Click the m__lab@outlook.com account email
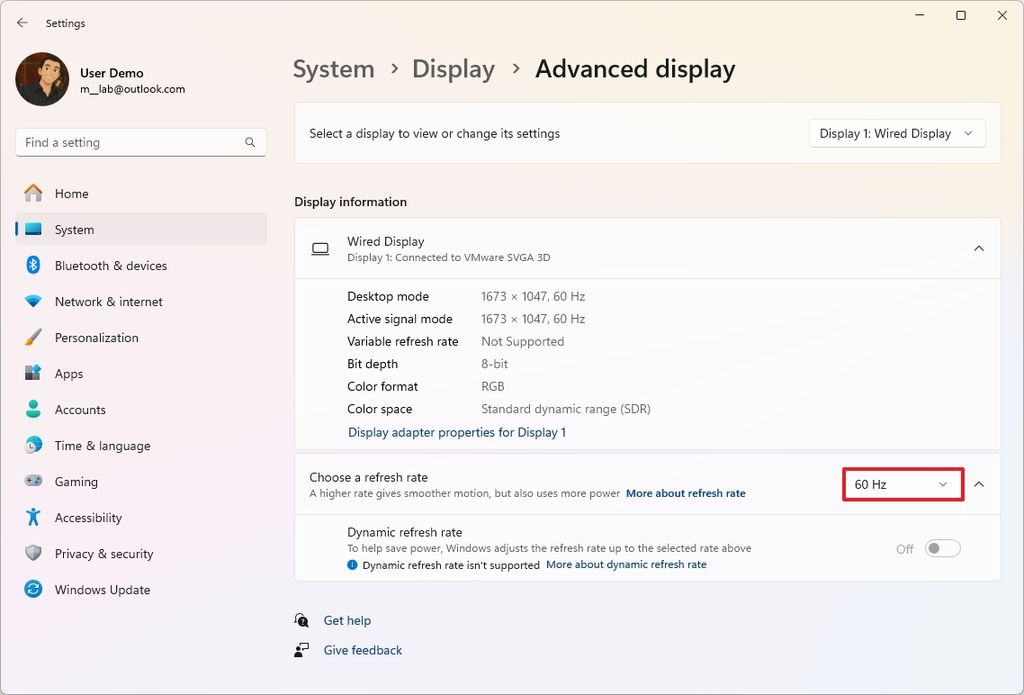 tap(133, 89)
